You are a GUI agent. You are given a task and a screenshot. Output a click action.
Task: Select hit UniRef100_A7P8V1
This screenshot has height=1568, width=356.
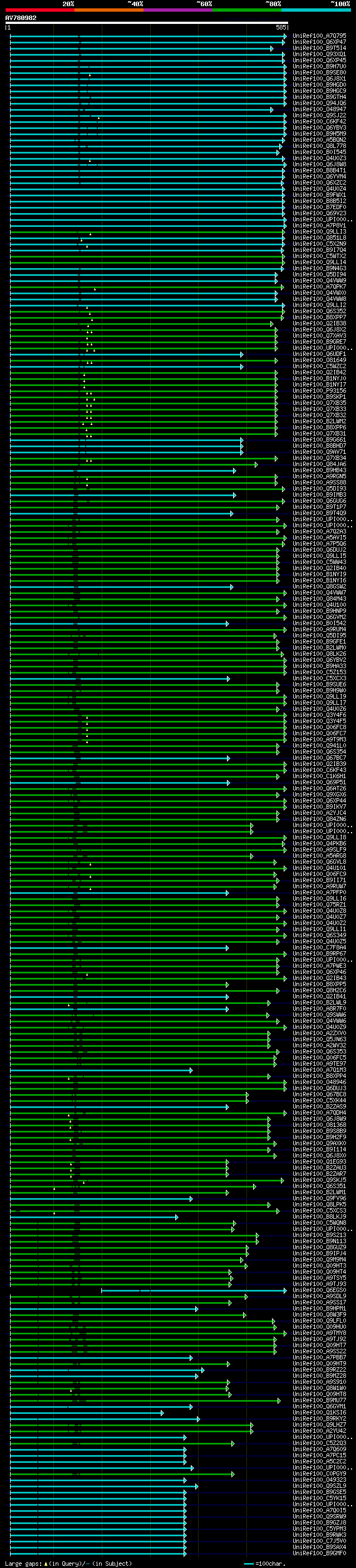(319, 226)
